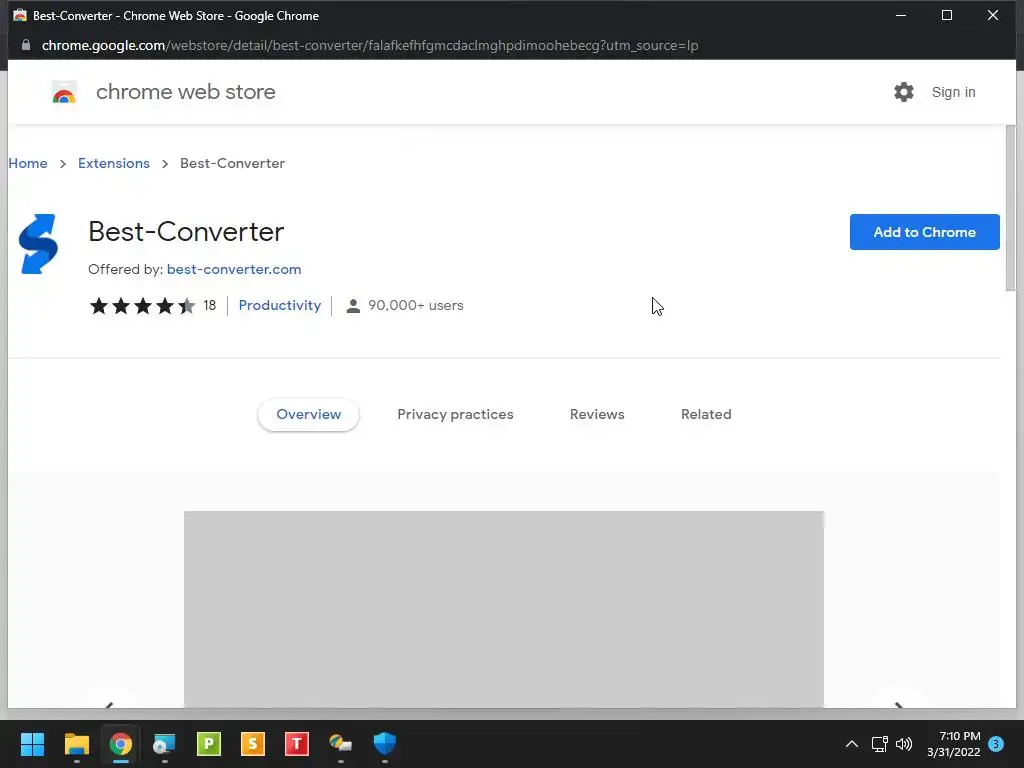This screenshot has width=1024, height=768.
Task: Click the users person icon
Action: (353, 306)
